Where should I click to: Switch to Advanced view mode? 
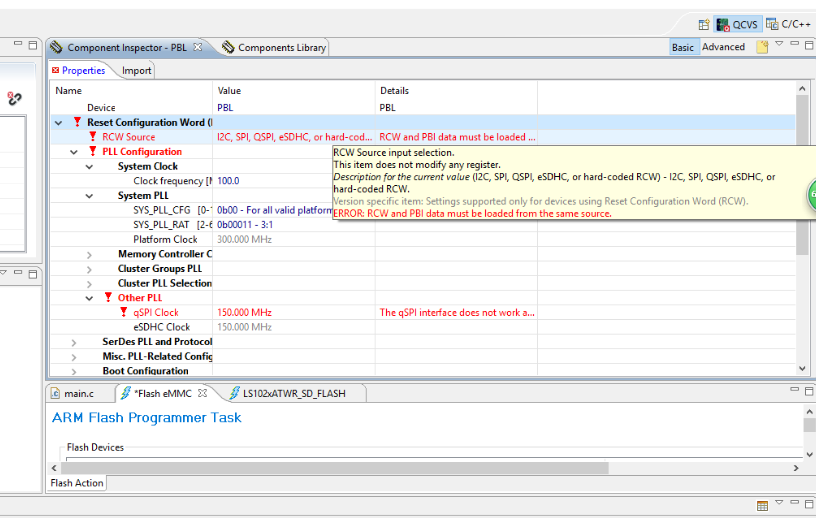point(723,47)
